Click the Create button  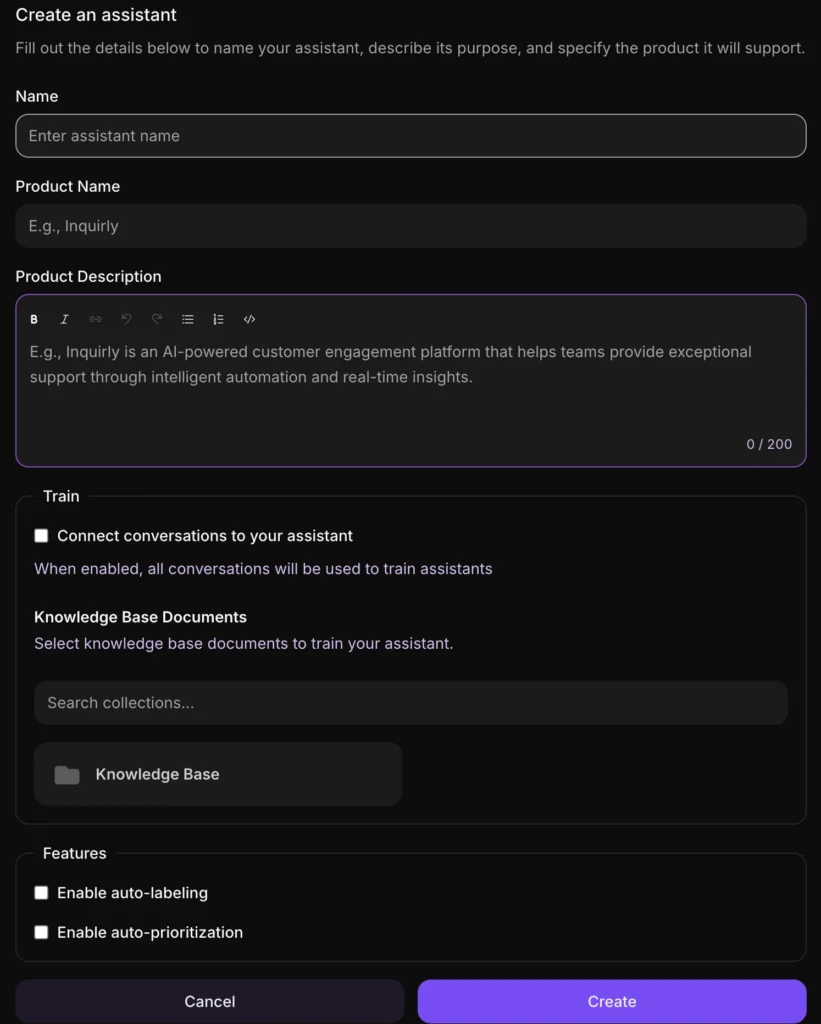[x=612, y=1001]
